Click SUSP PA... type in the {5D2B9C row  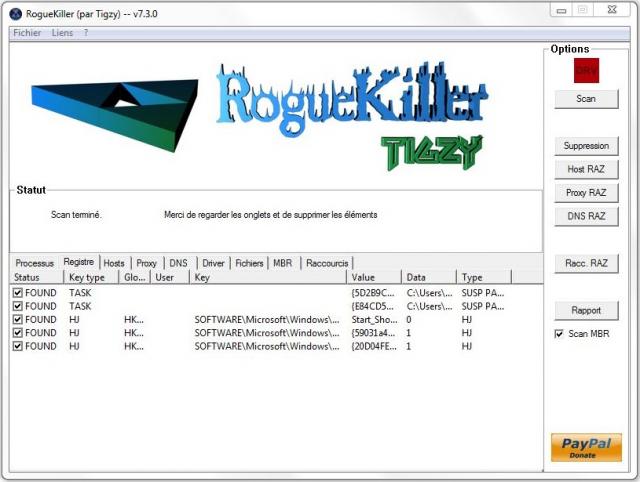pos(483,293)
